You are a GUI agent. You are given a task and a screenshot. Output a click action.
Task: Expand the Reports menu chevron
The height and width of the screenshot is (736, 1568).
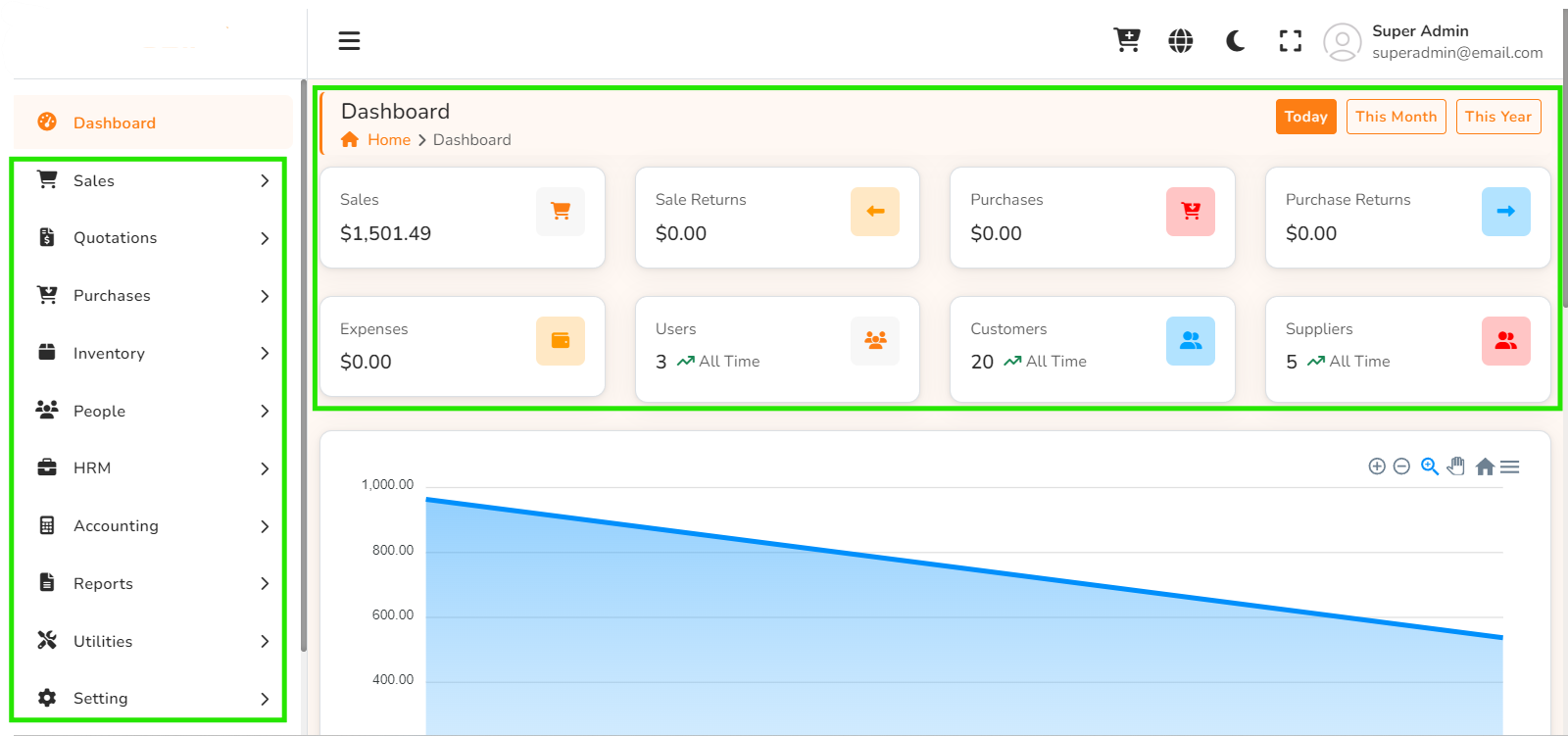(265, 583)
